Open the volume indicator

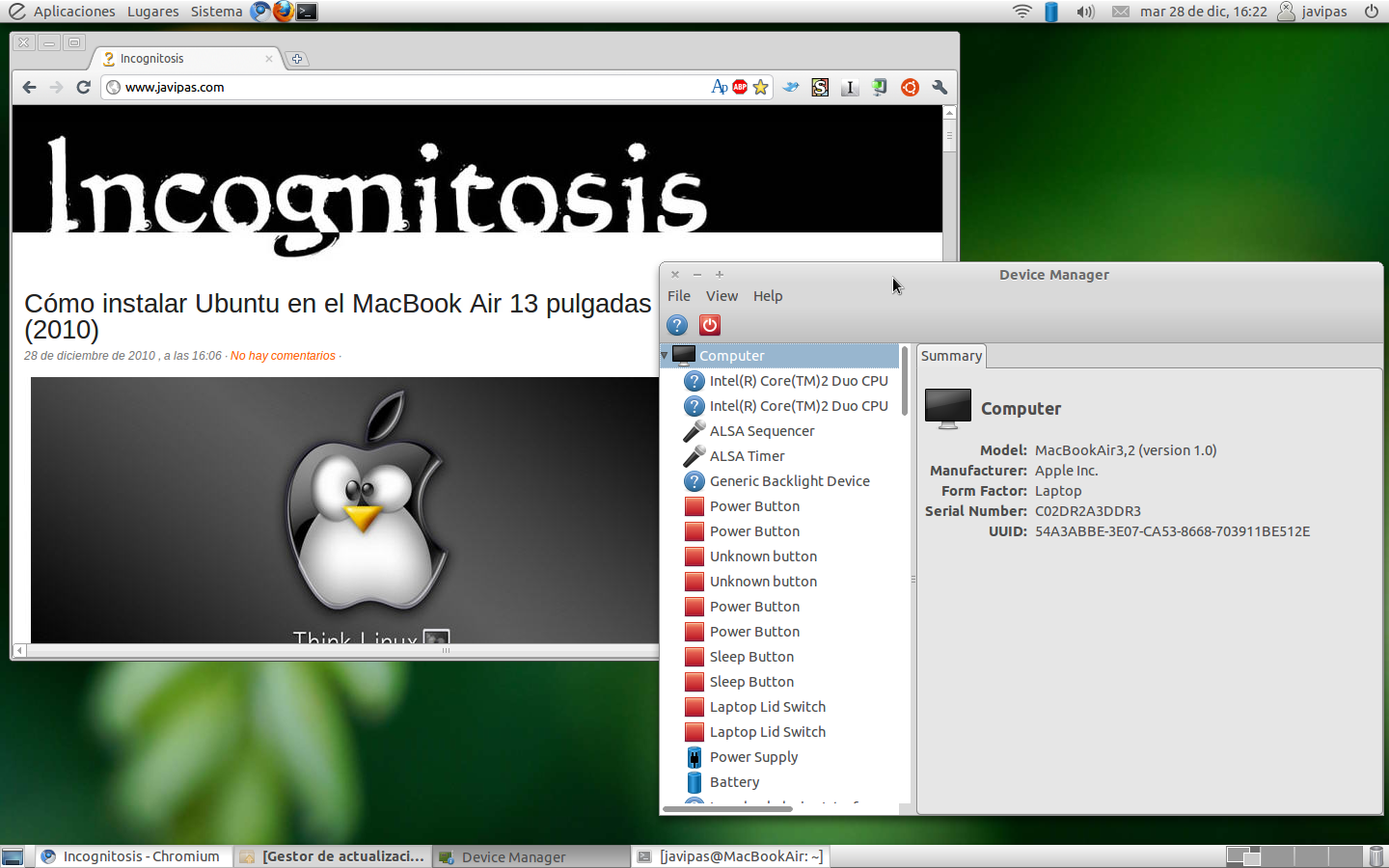pos(1086,12)
